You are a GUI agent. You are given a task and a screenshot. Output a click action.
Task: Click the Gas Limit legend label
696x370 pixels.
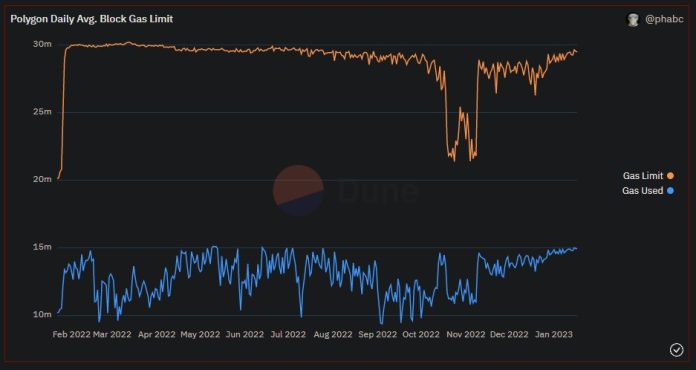(x=643, y=176)
